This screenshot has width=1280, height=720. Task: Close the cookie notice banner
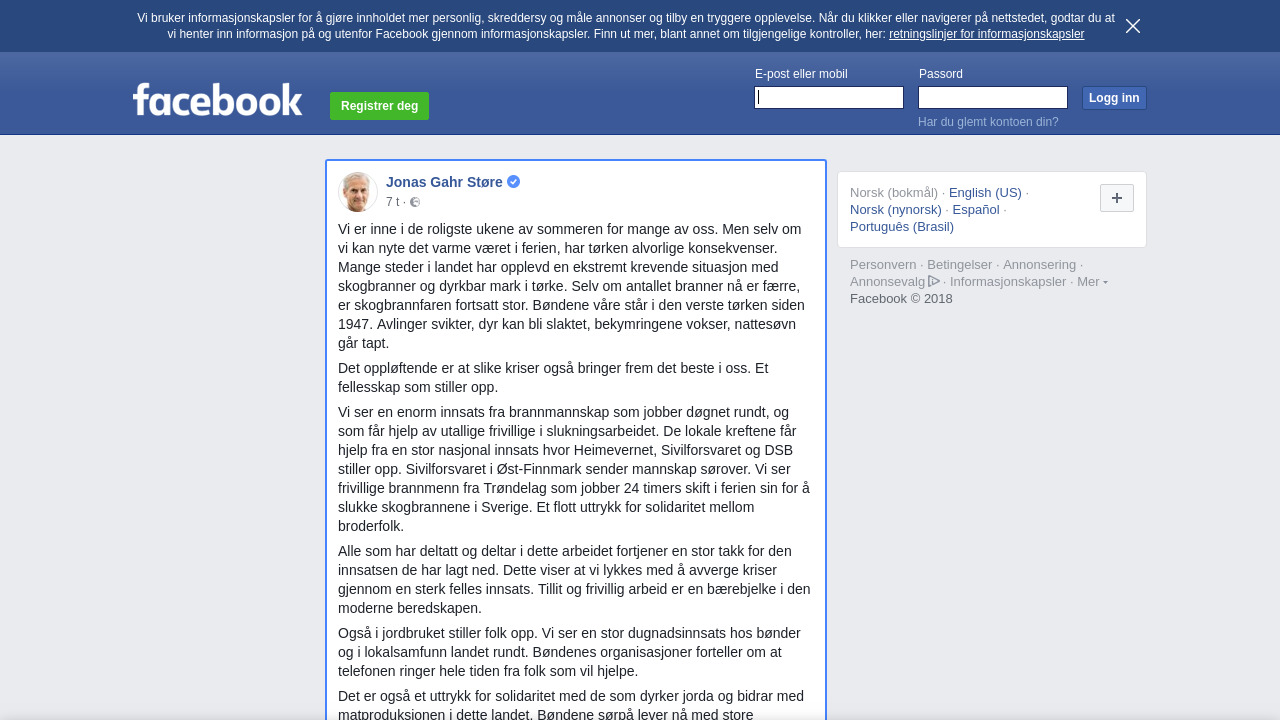tap(1133, 26)
